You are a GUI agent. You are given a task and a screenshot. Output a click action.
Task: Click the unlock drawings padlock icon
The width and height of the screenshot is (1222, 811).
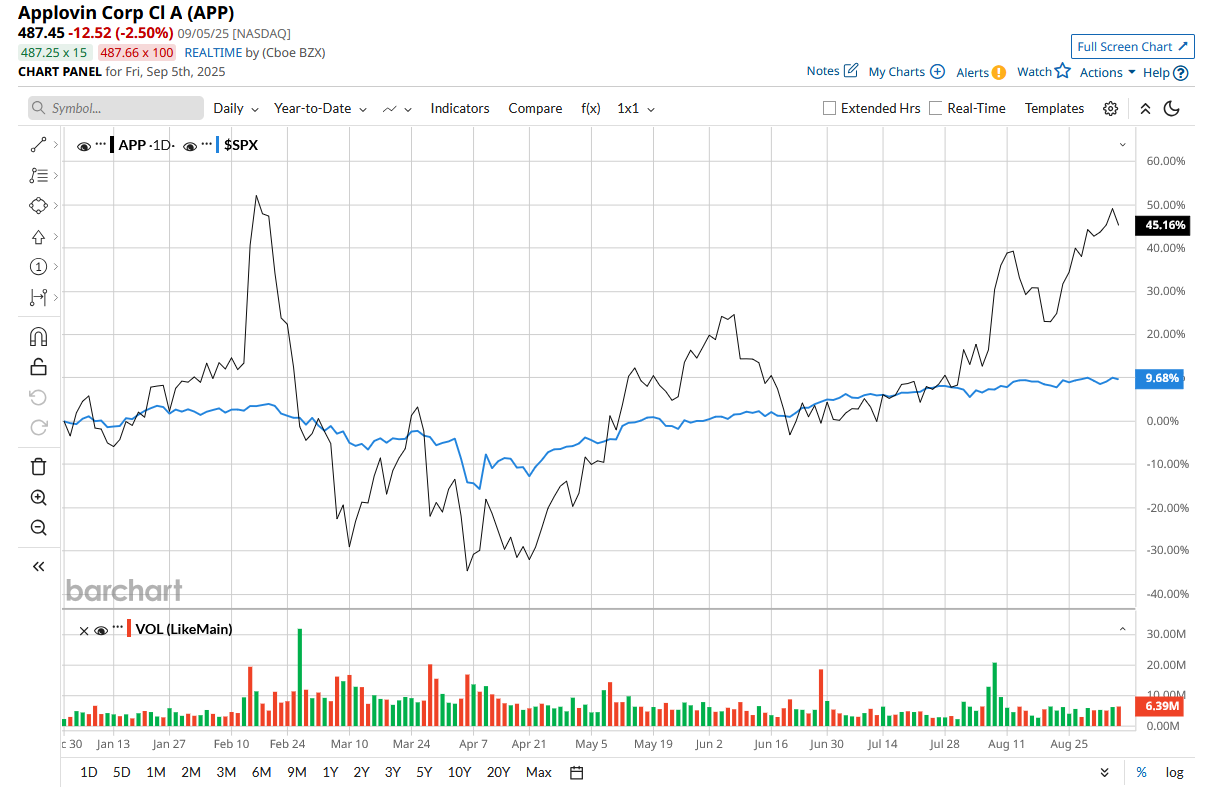tap(39, 367)
